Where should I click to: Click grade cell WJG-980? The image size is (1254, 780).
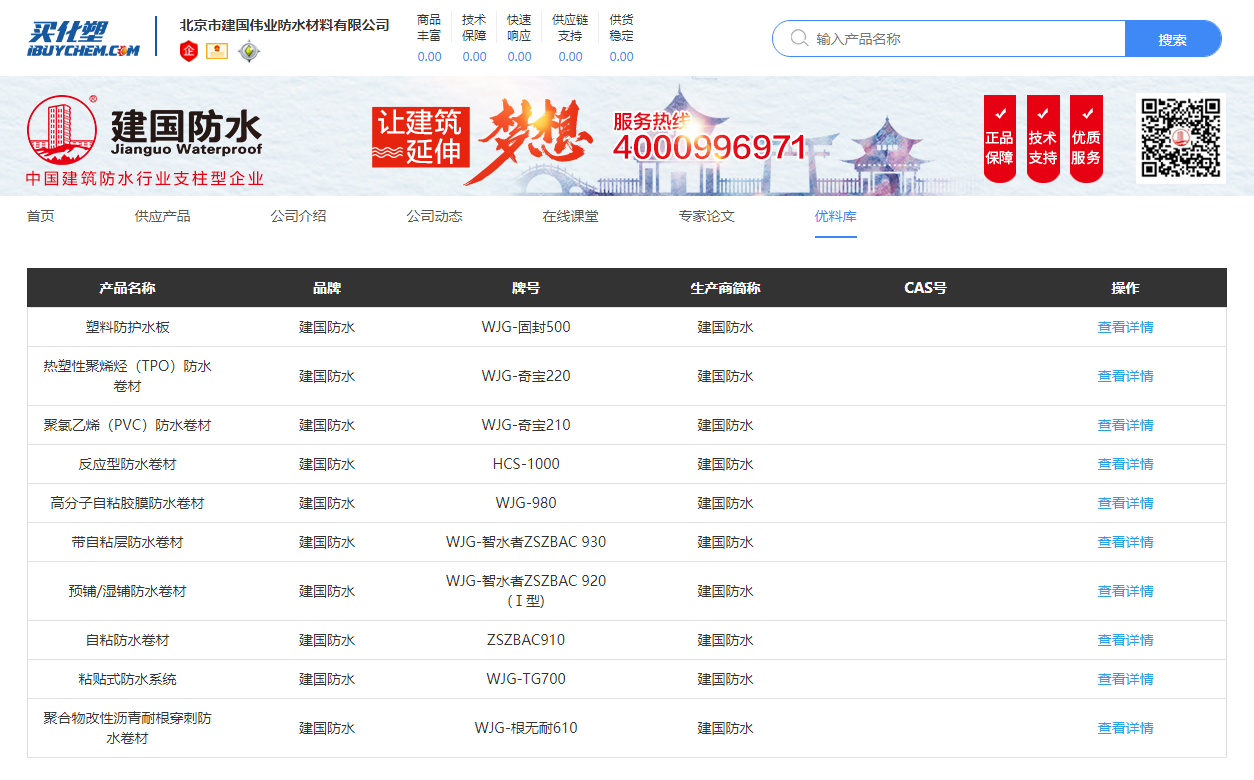[x=526, y=503]
